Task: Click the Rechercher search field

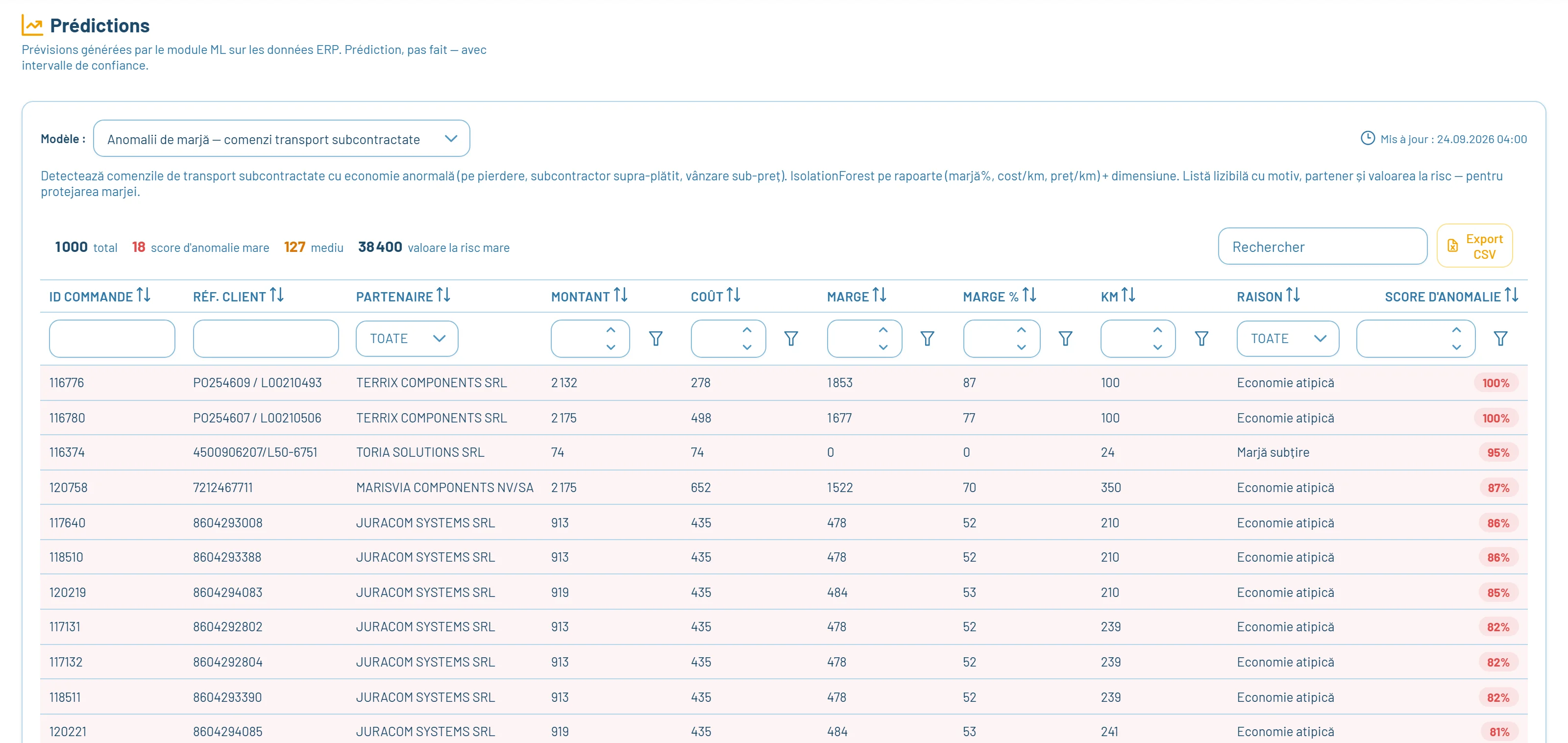Action: coord(1322,247)
